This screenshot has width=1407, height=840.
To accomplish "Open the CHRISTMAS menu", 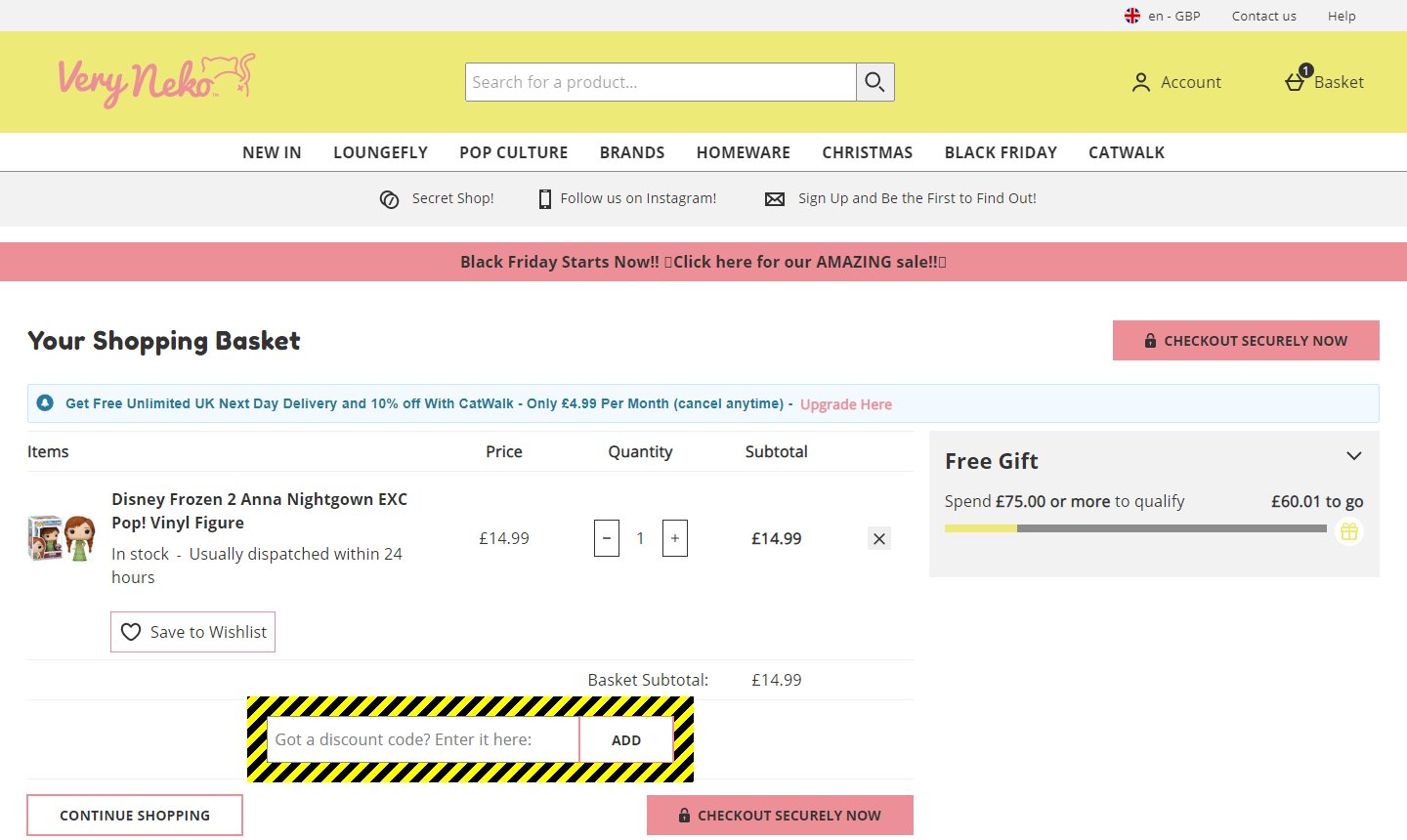I will (868, 152).
